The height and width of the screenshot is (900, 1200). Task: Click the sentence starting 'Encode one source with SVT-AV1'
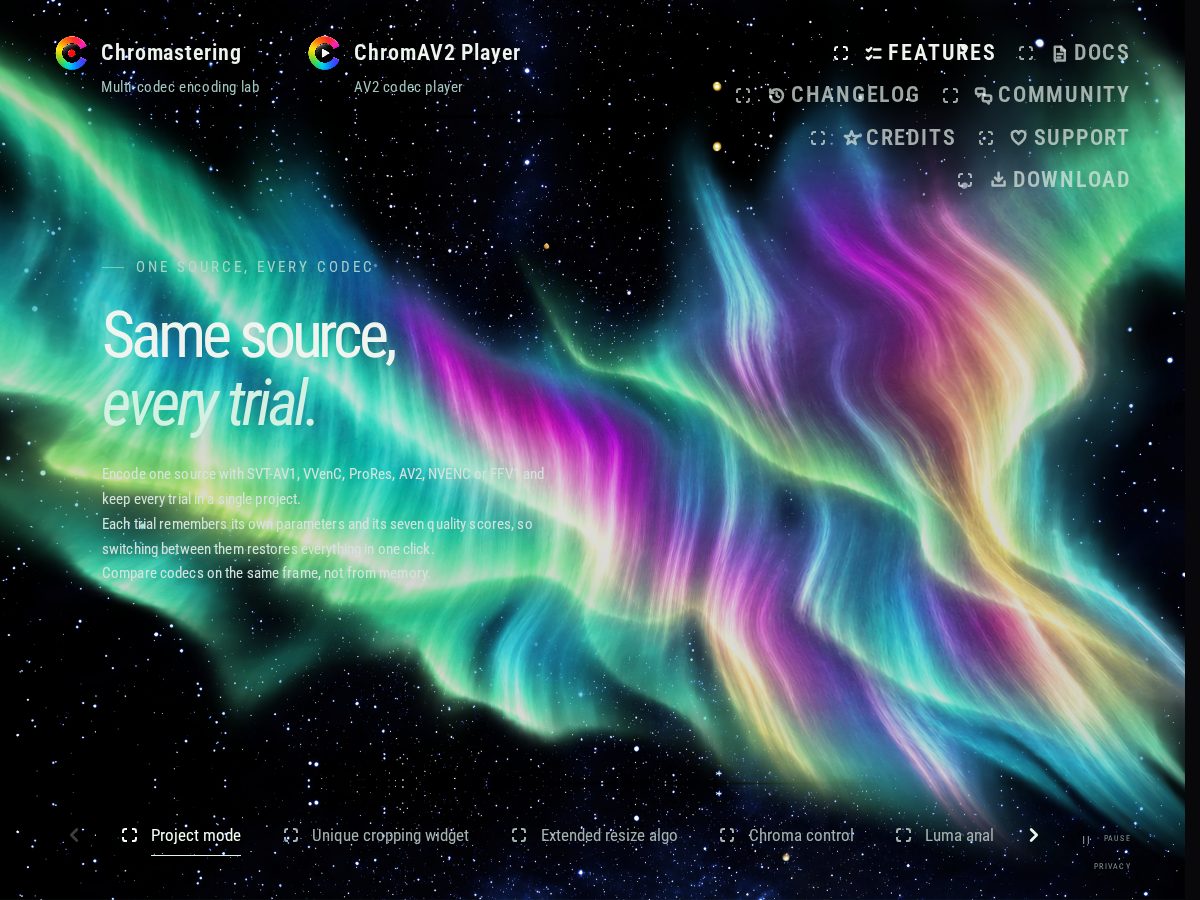[323, 486]
